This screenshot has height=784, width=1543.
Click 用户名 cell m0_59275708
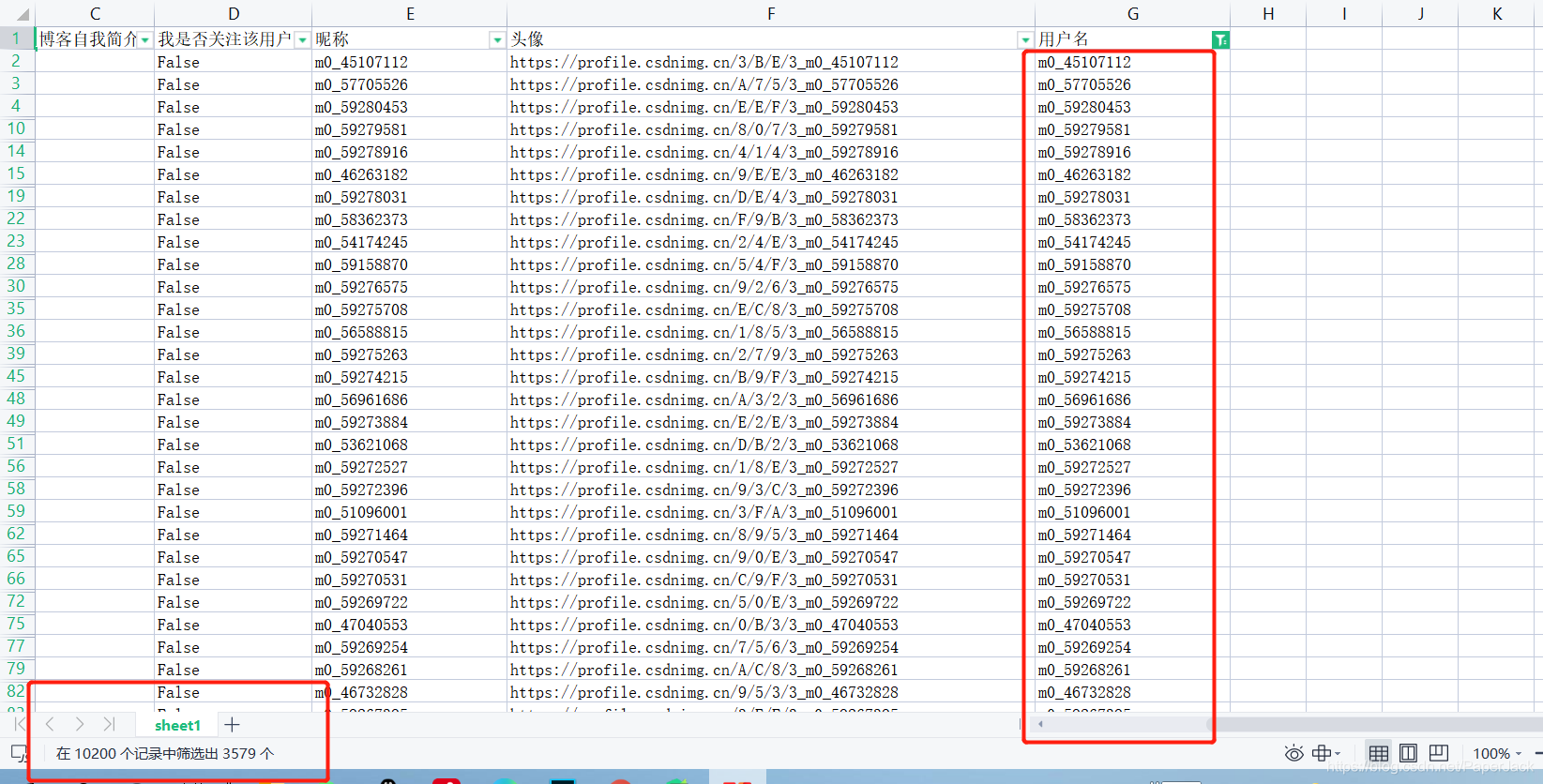(x=1132, y=309)
